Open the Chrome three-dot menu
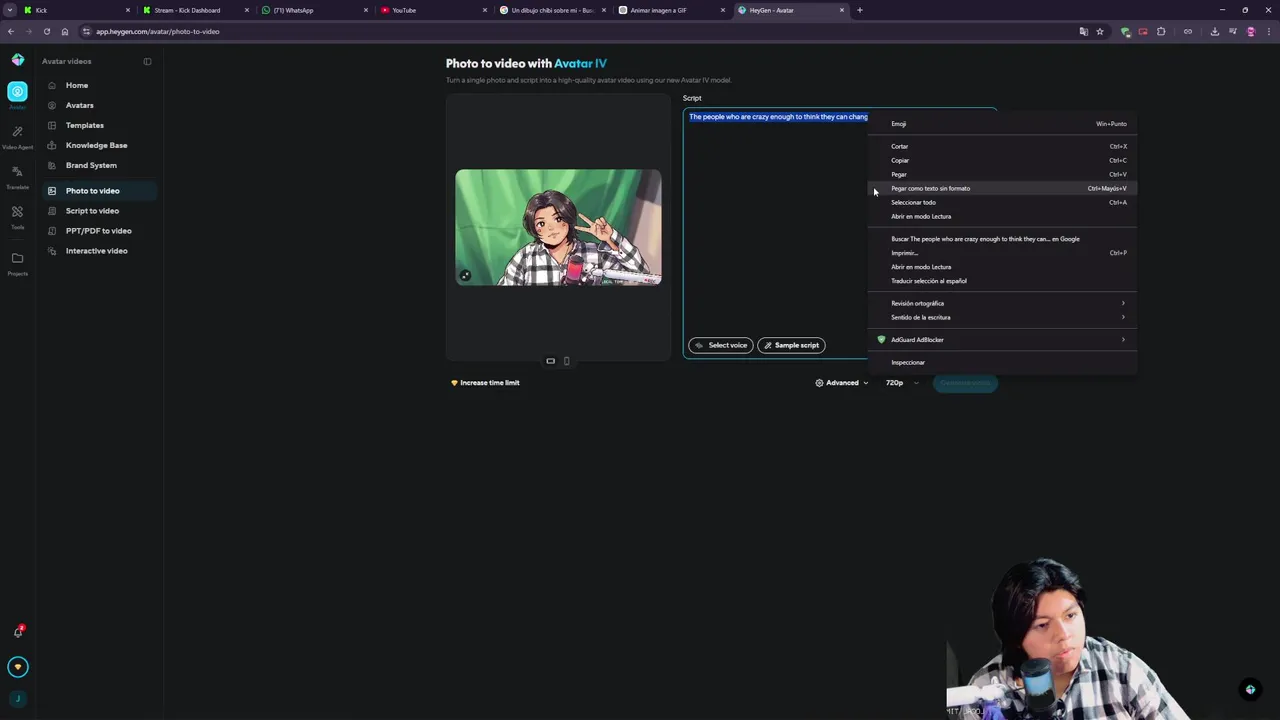The image size is (1280, 720). click(x=1268, y=31)
